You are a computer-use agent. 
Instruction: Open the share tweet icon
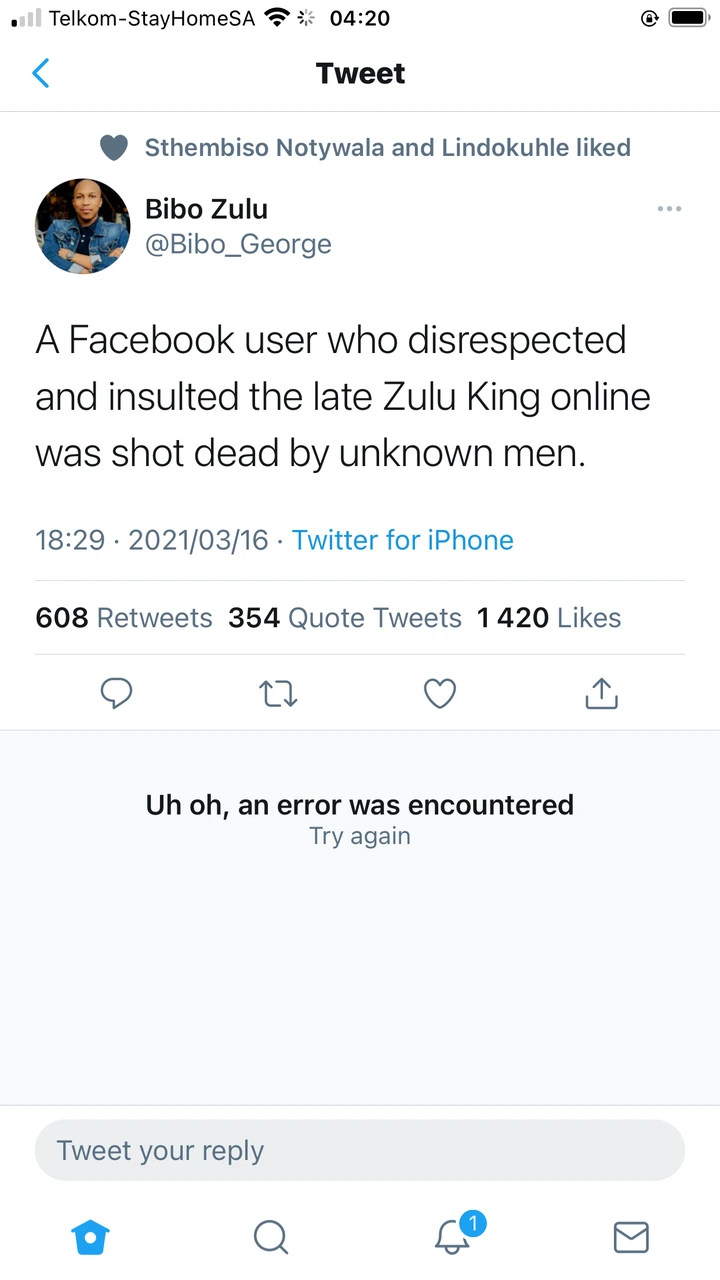[x=601, y=693]
